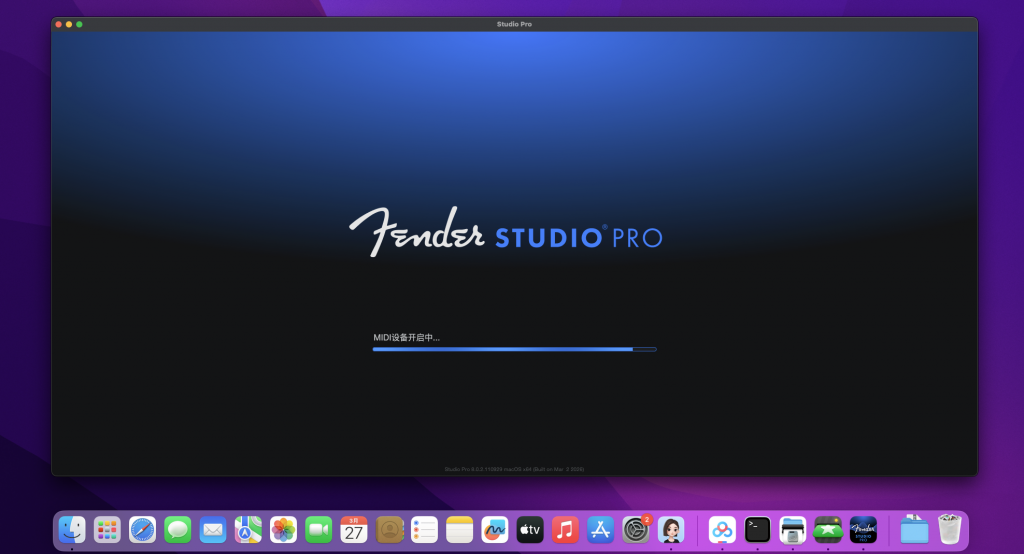Open the Calendar icon showing 27
Screen dimensions: 1024x554
[x=354, y=529]
